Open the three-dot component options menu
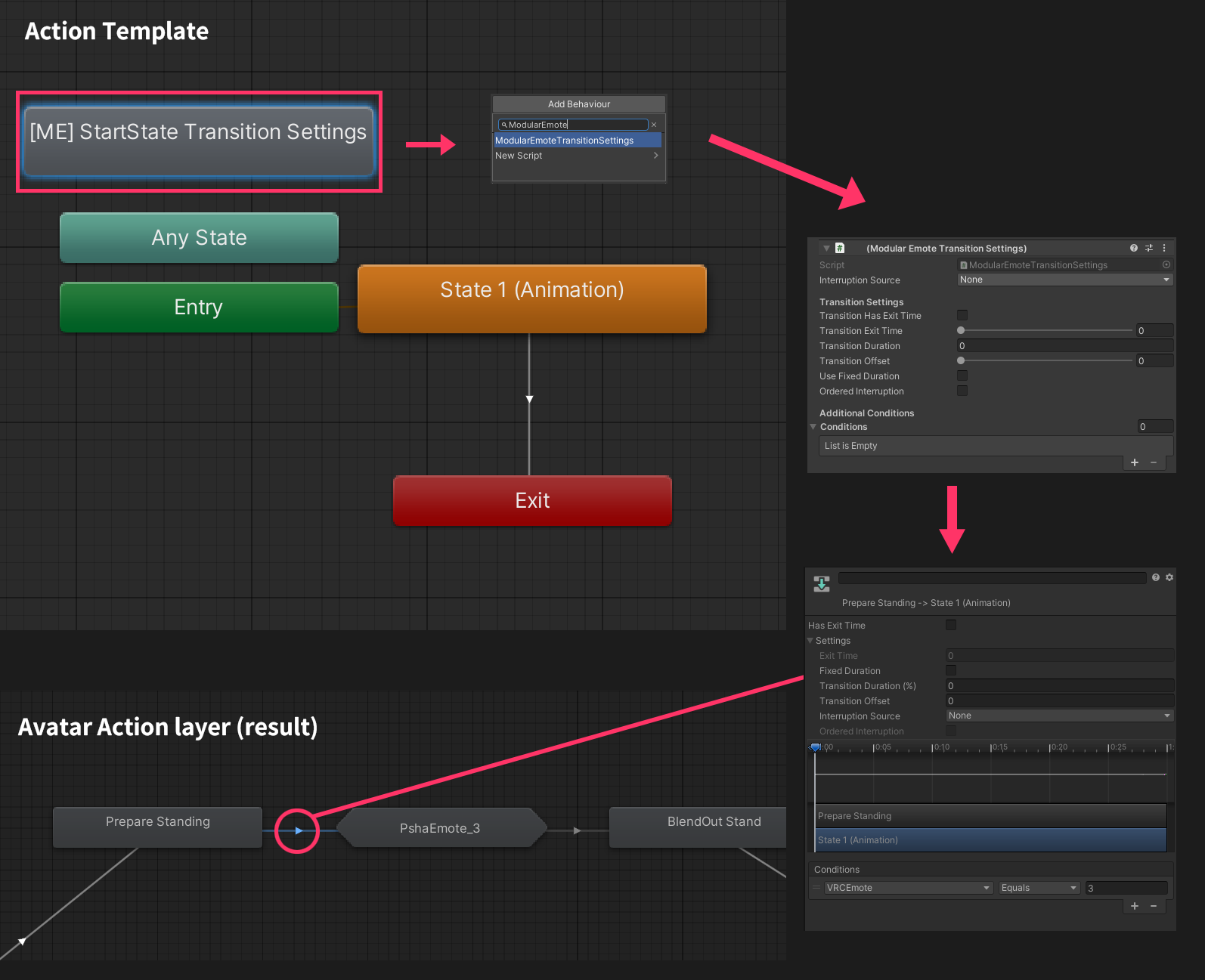 coord(1164,248)
